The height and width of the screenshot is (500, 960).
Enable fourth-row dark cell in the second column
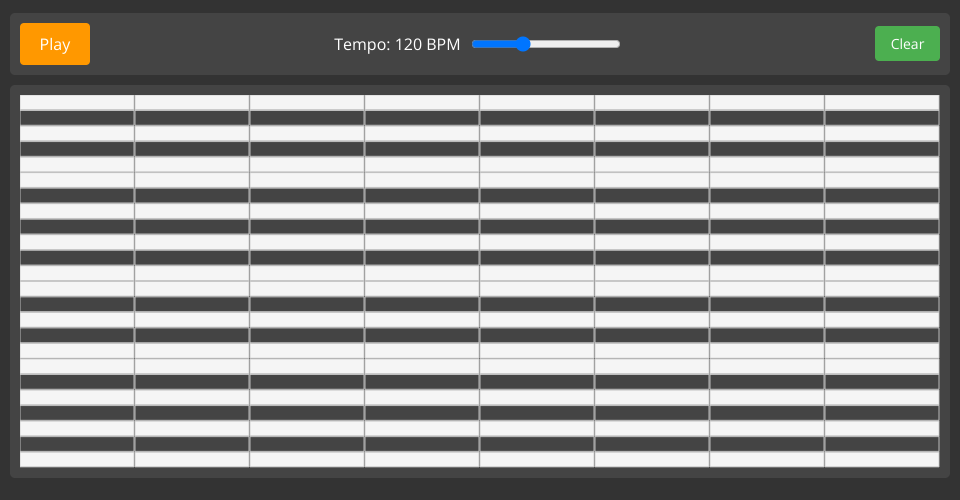pyautogui.click(x=192, y=149)
